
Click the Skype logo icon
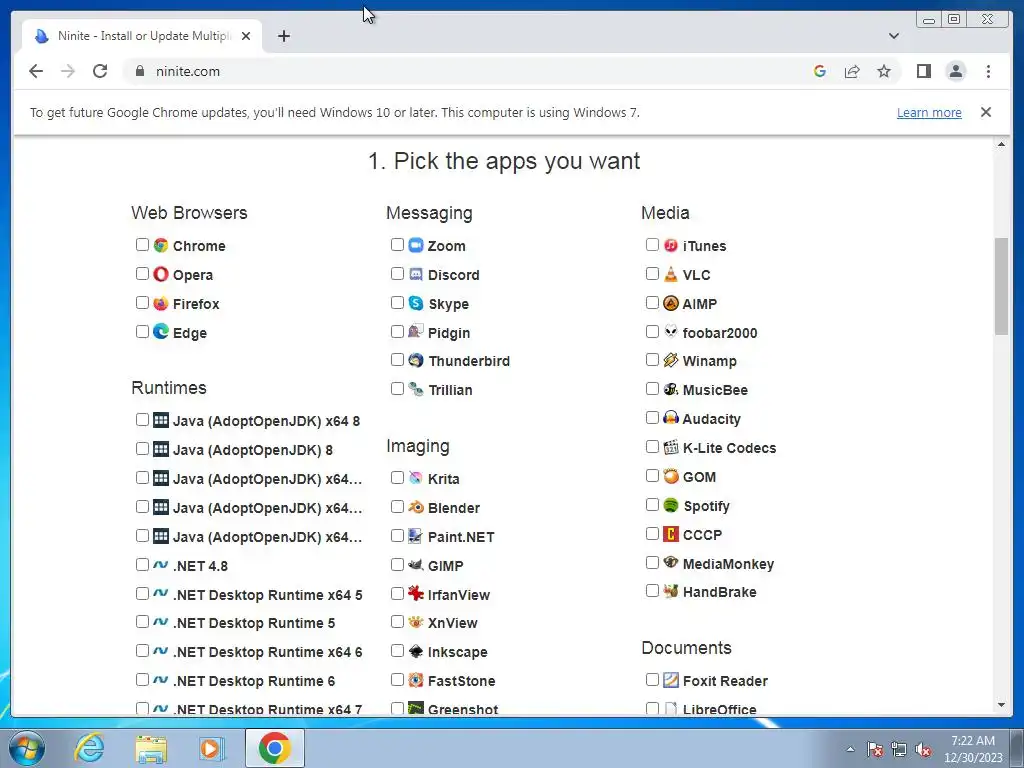(x=416, y=303)
